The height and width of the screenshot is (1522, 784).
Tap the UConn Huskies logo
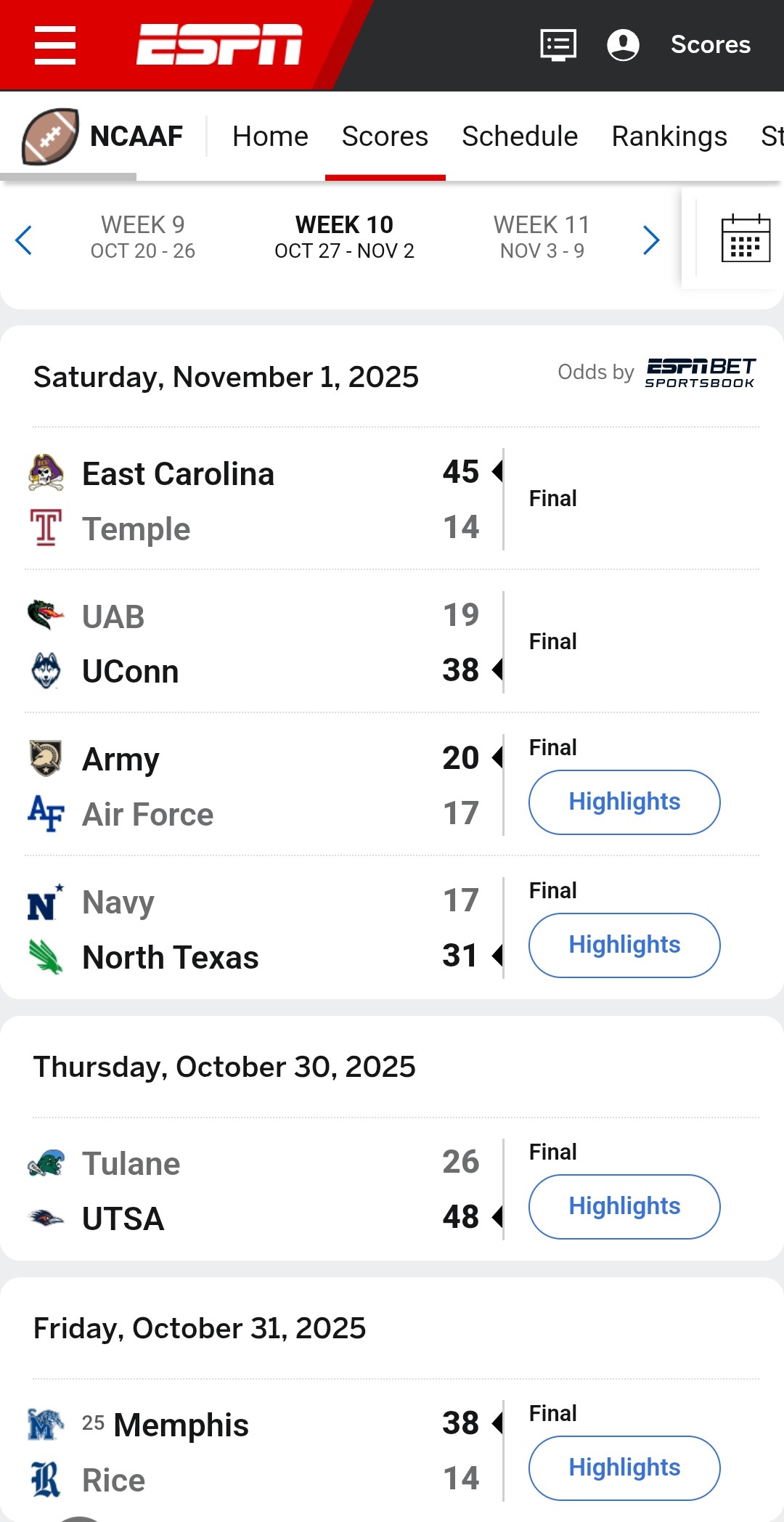pyautogui.click(x=46, y=671)
